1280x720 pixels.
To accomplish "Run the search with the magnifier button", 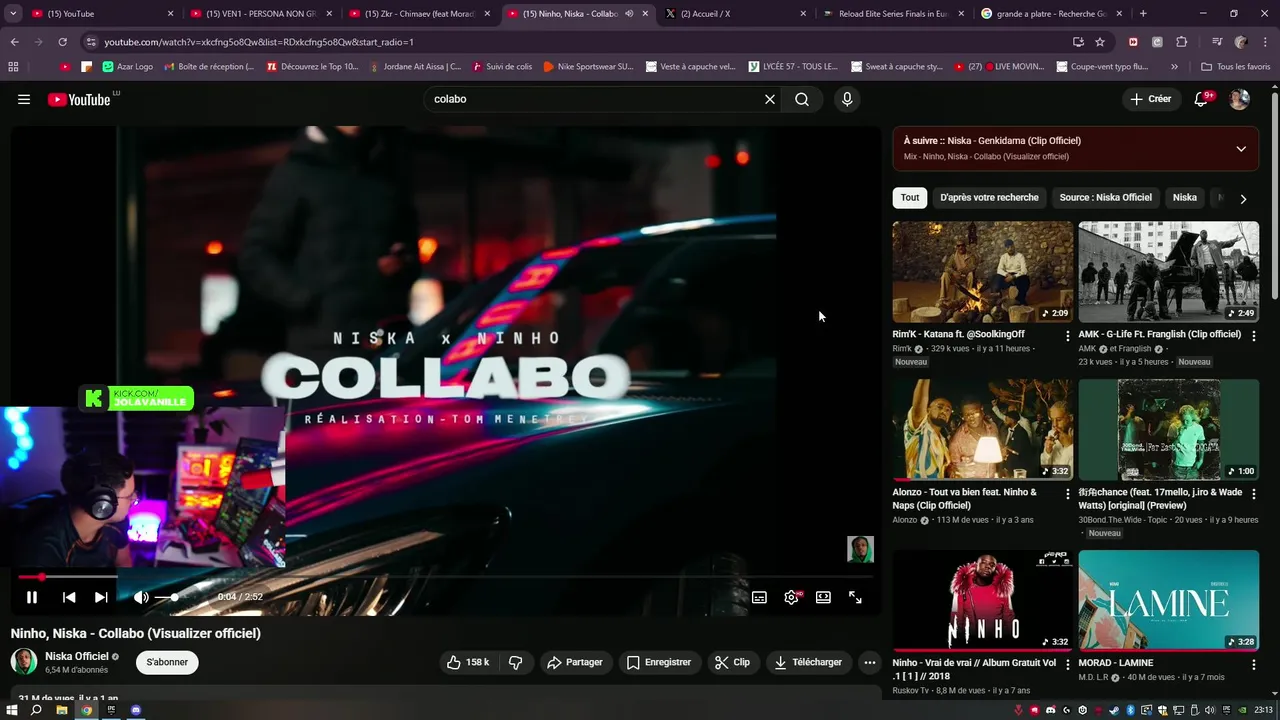I will pos(802,99).
